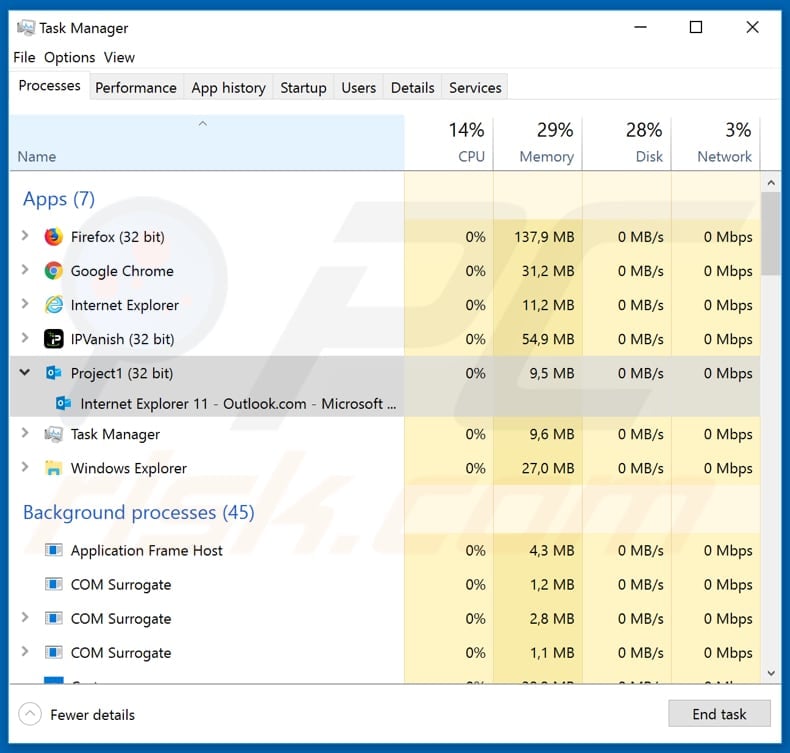Click the Google Chrome icon
The height and width of the screenshot is (753, 790).
(x=53, y=271)
